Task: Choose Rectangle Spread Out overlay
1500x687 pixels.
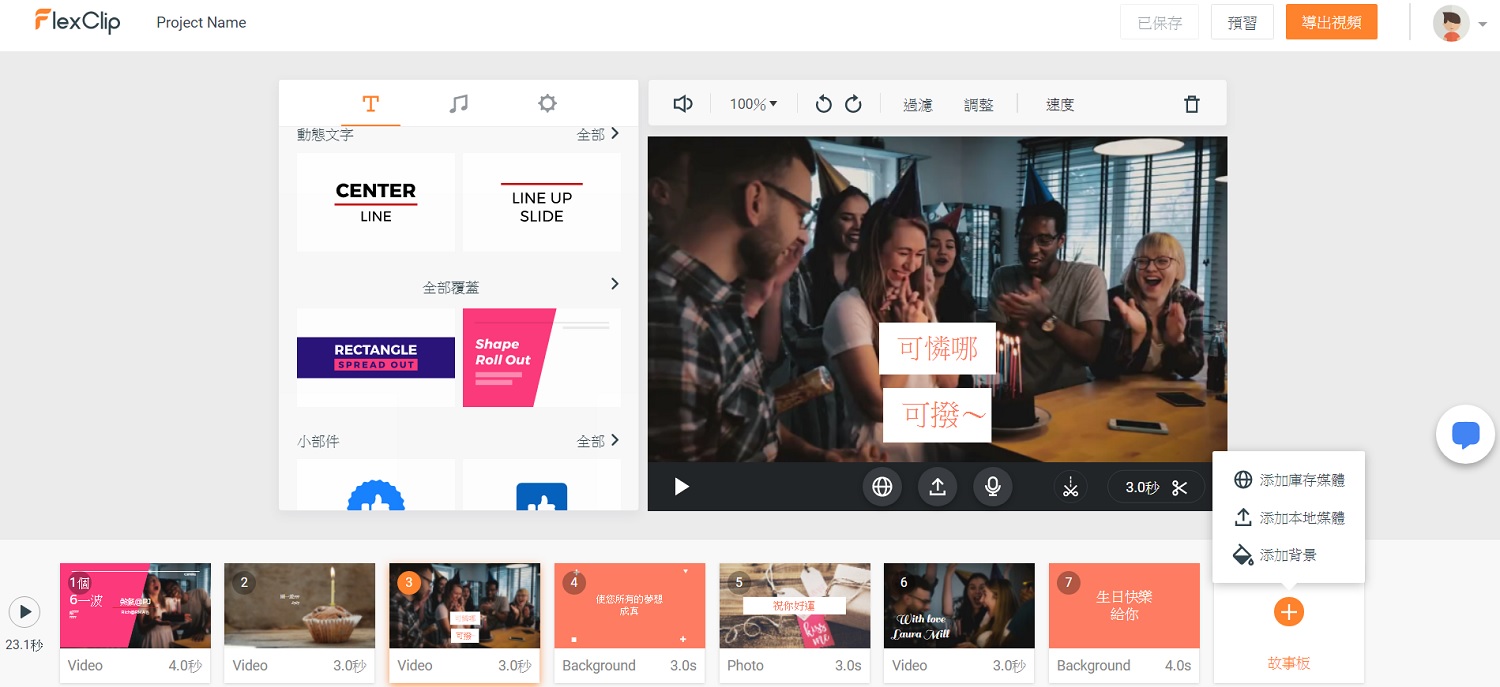Action: tap(376, 357)
